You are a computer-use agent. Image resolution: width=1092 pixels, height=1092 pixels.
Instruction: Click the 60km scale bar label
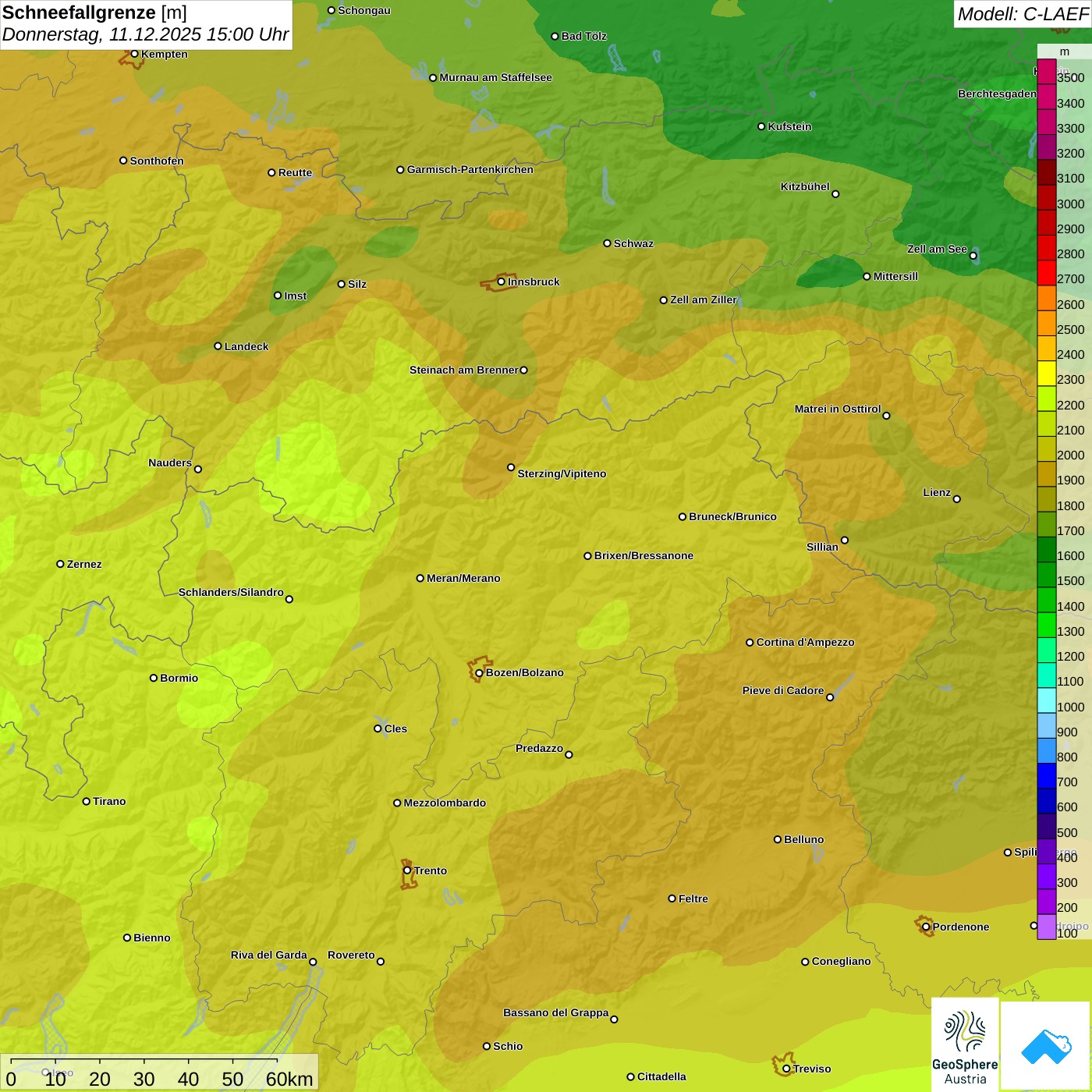point(289,1079)
